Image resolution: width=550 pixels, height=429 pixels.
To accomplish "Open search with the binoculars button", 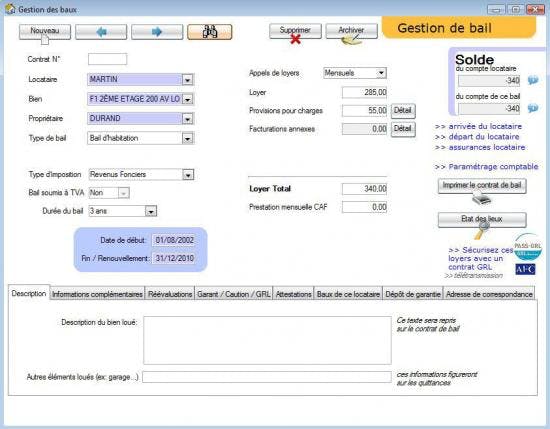I will pyautogui.click(x=210, y=32).
